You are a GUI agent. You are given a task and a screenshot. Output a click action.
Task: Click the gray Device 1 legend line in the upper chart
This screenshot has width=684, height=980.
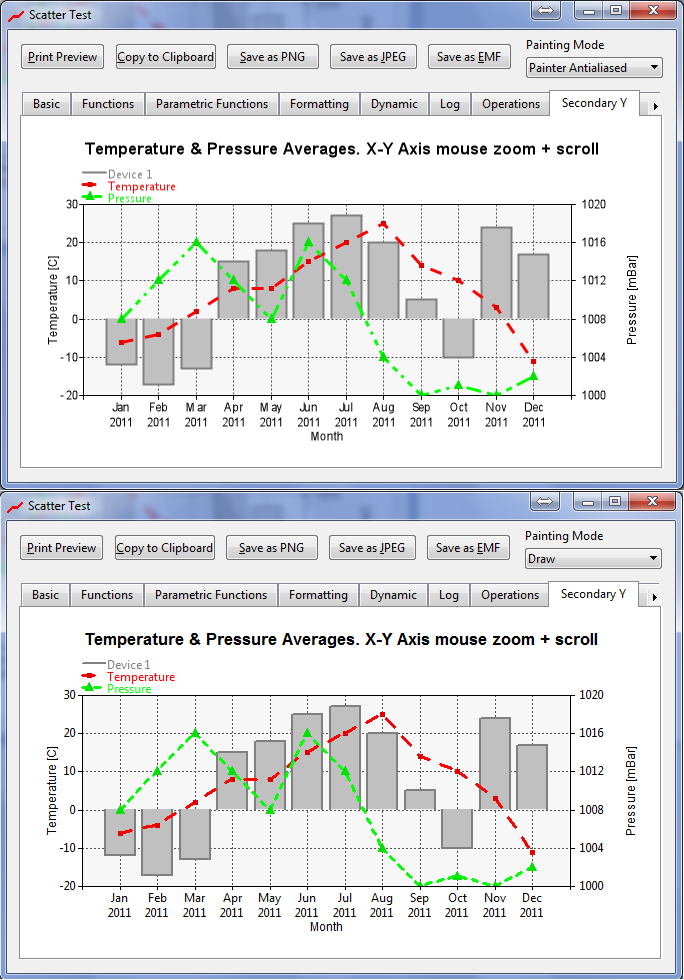click(x=93, y=174)
